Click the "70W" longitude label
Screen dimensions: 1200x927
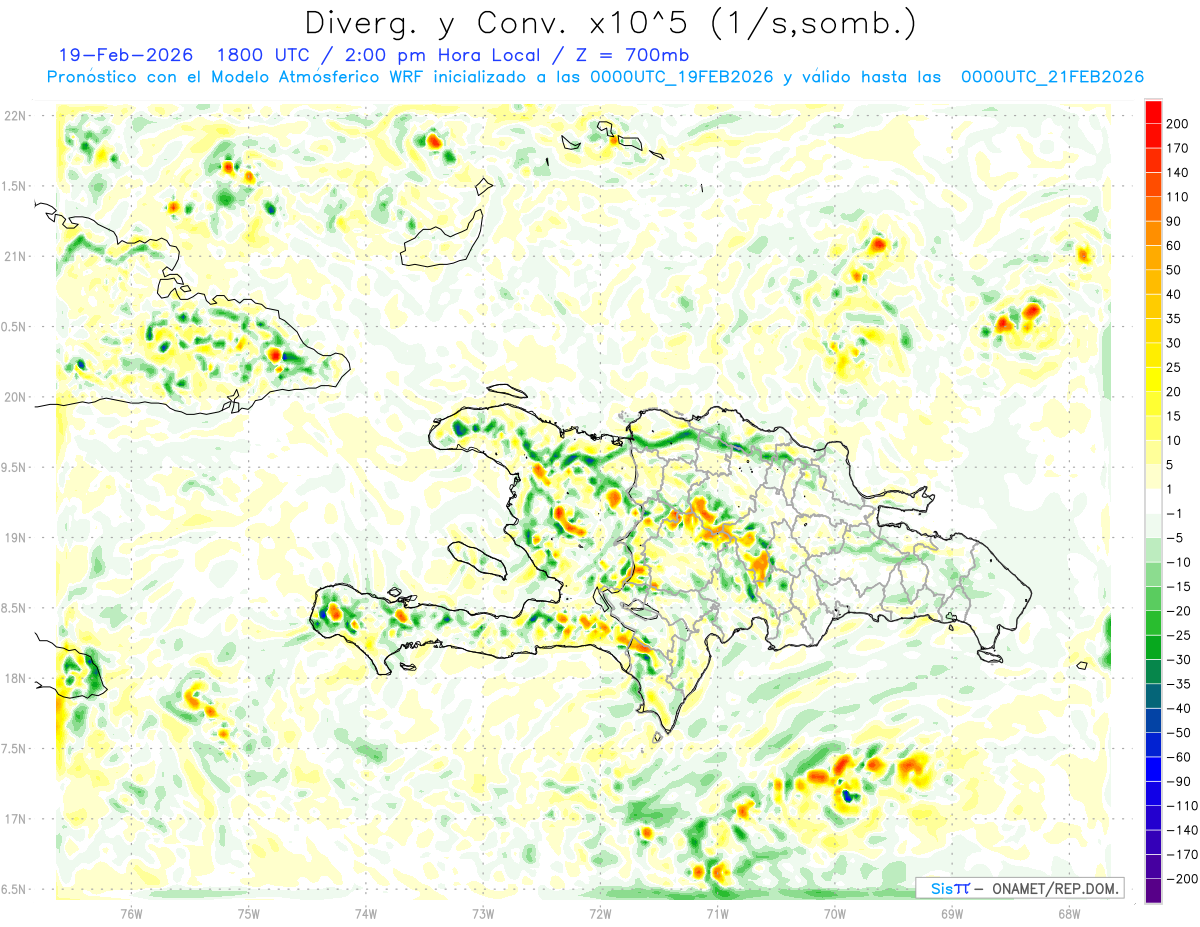(x=834, y=913)
